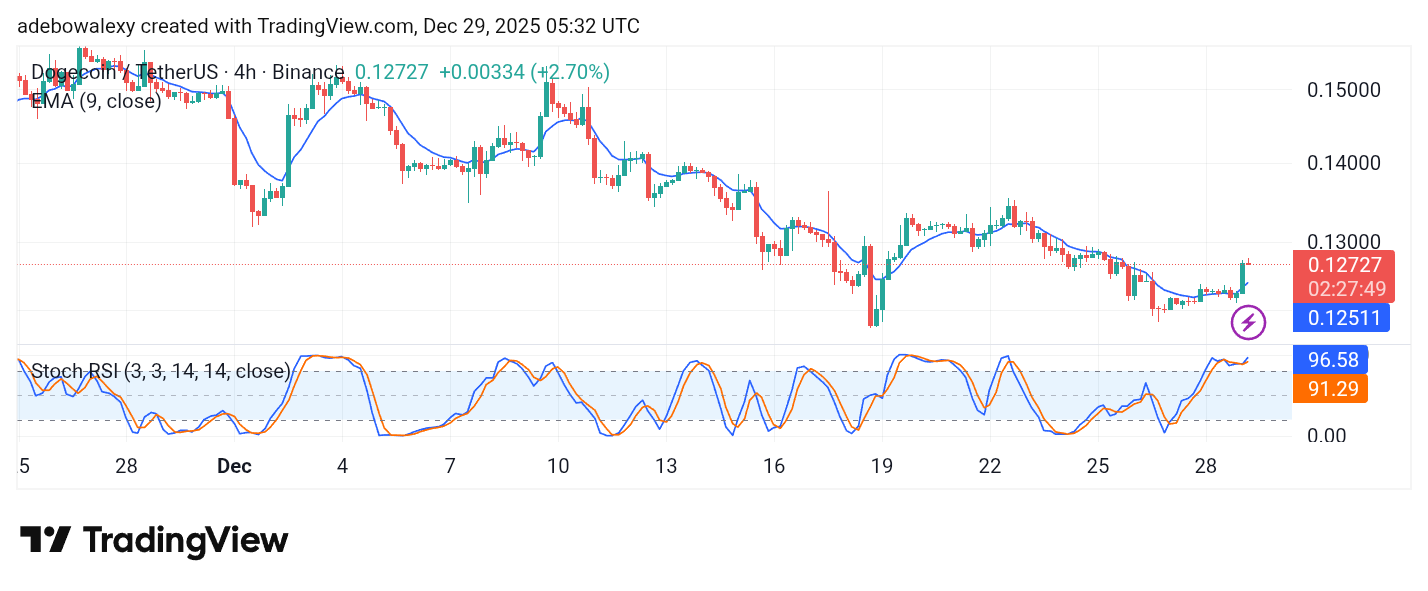Click the 4 date label on time axis
This screenshot has height=591, width=1428.
pos(342,466)
